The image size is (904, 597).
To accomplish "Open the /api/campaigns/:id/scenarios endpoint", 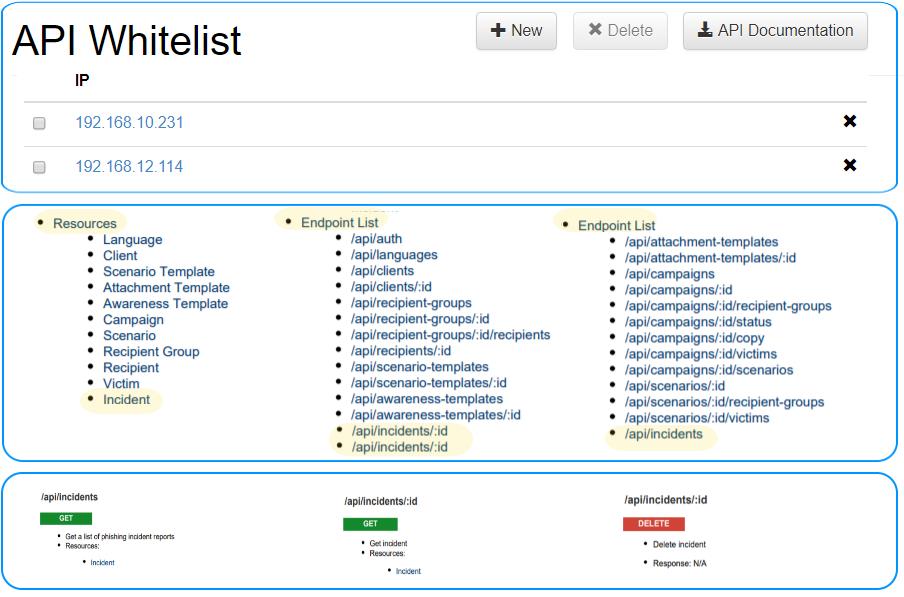I will pyautogui.click(x=709, y=370).
